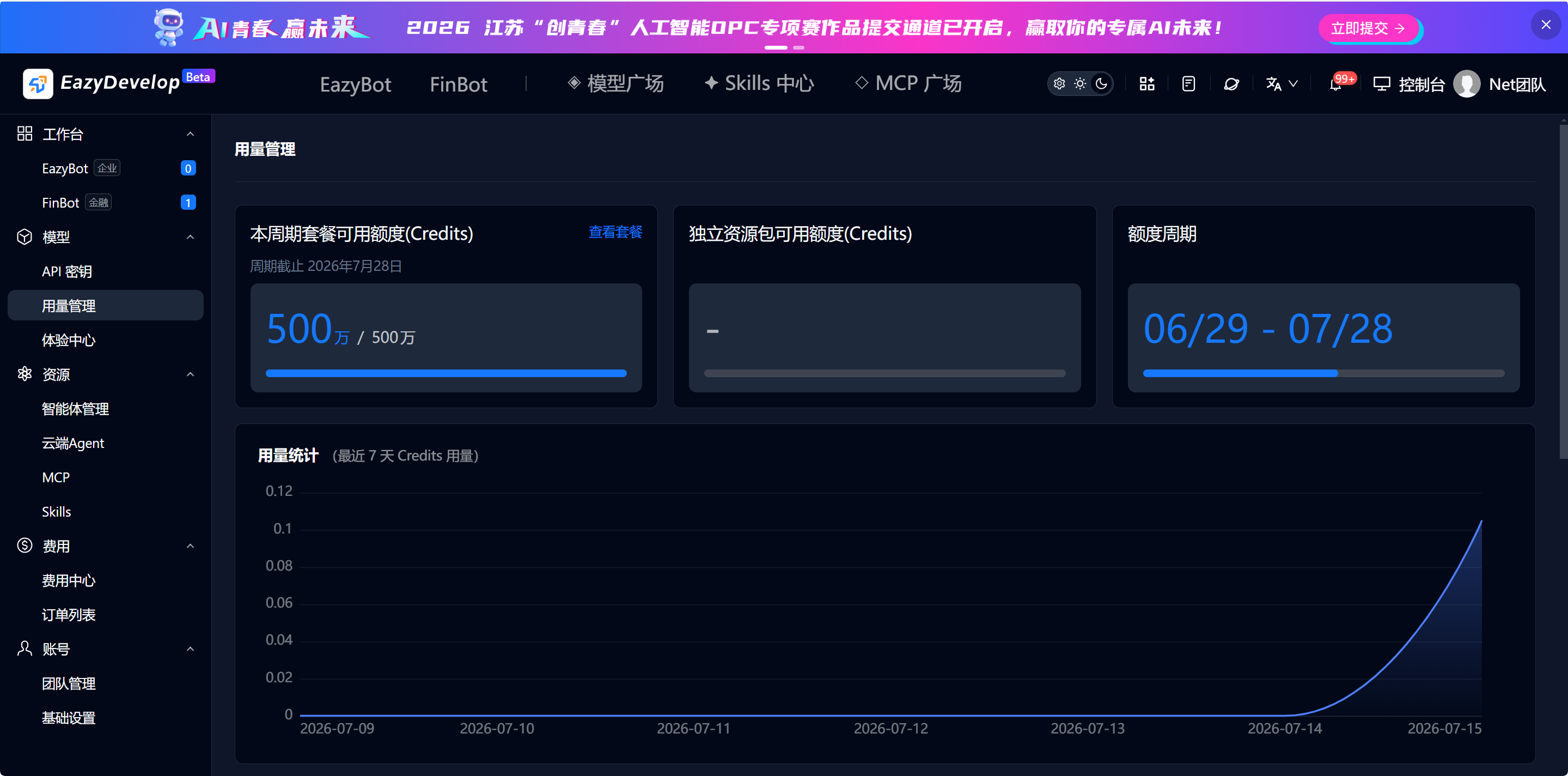This screenshot has height=776, width=1568.
Task: Collapse the 费用 sidebar section
Action: point(191,545)
